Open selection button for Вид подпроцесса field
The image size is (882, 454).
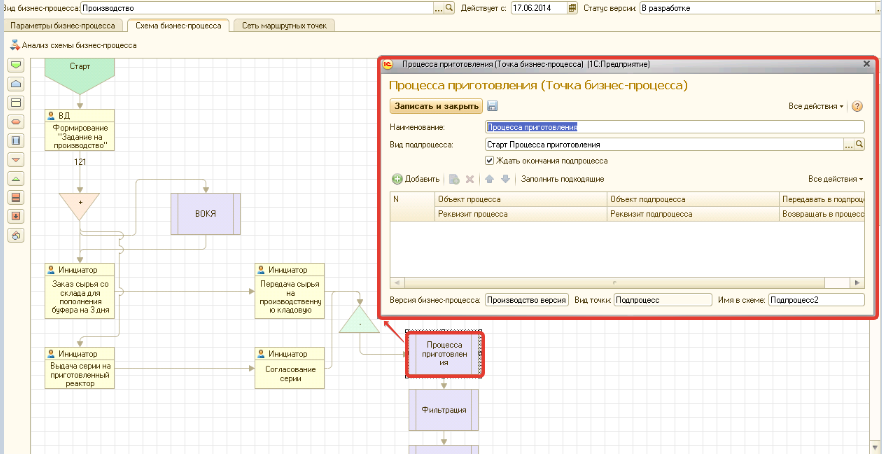click(848, 145)
